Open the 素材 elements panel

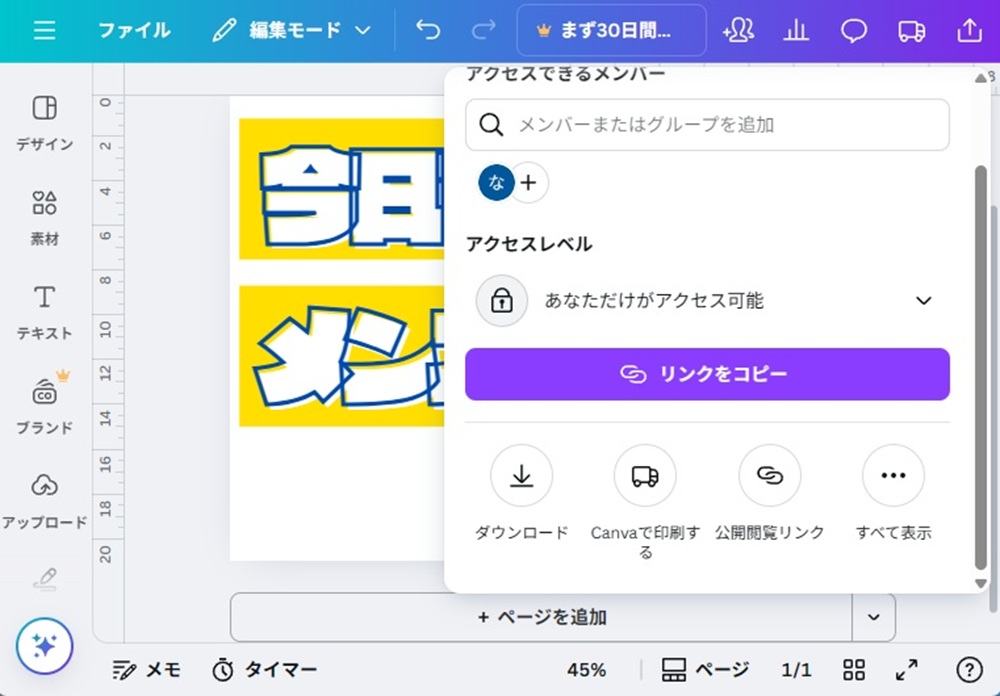(x=45, y=217)
